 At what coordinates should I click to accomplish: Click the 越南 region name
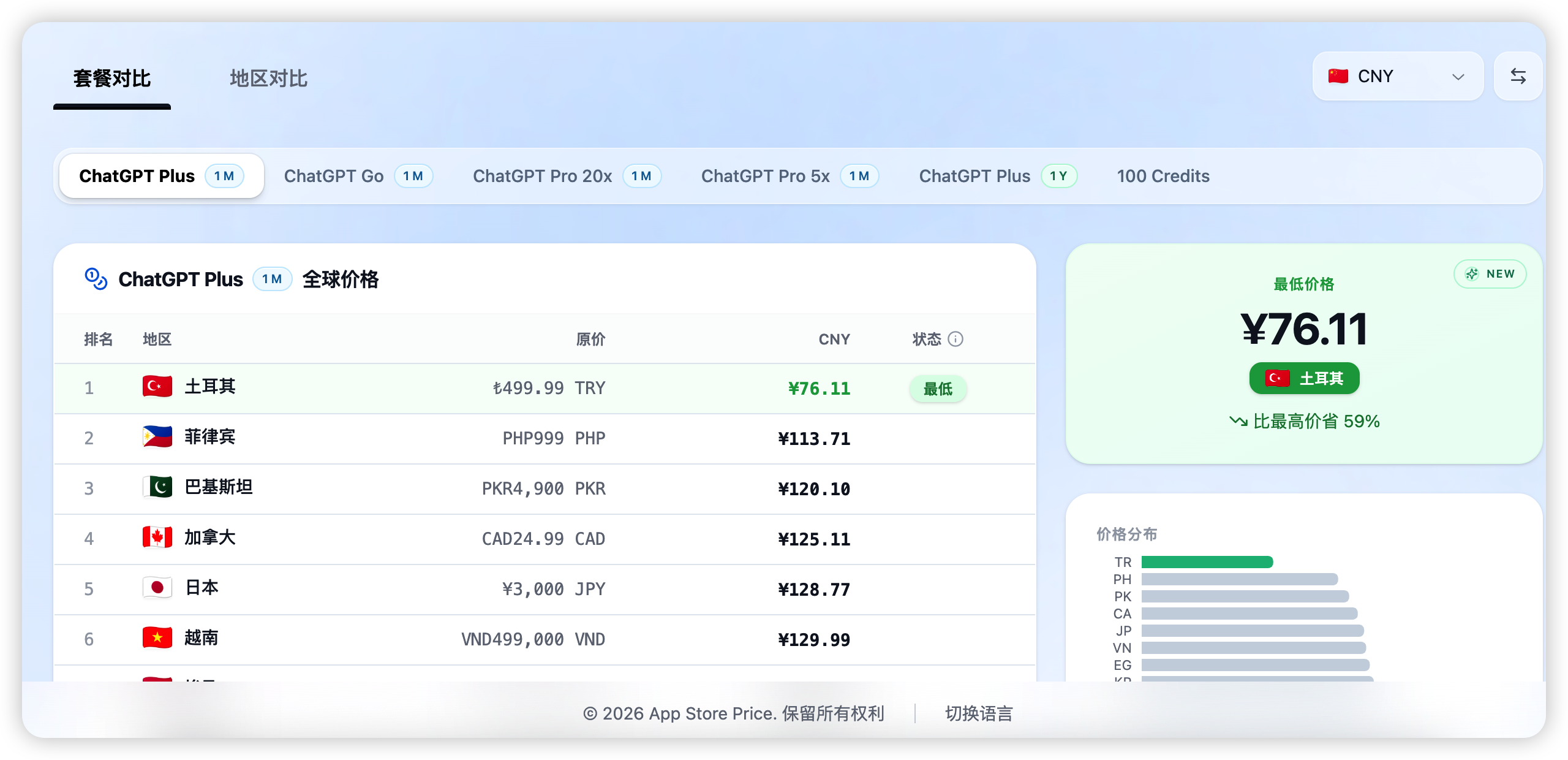click(202, 638)
